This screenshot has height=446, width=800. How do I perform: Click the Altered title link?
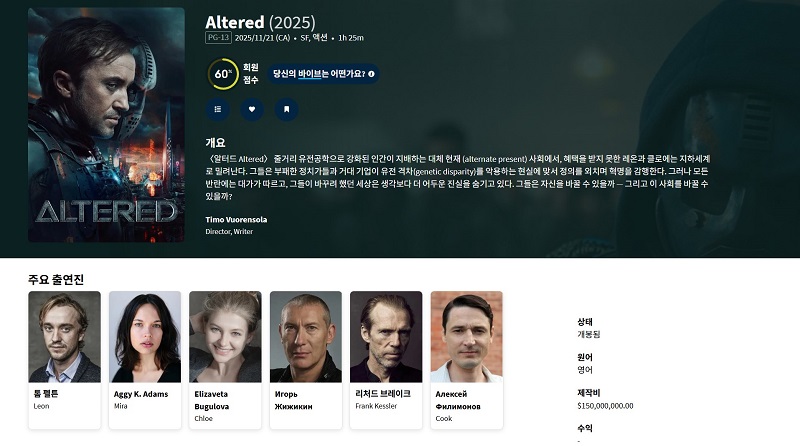[x=235, y=22]
